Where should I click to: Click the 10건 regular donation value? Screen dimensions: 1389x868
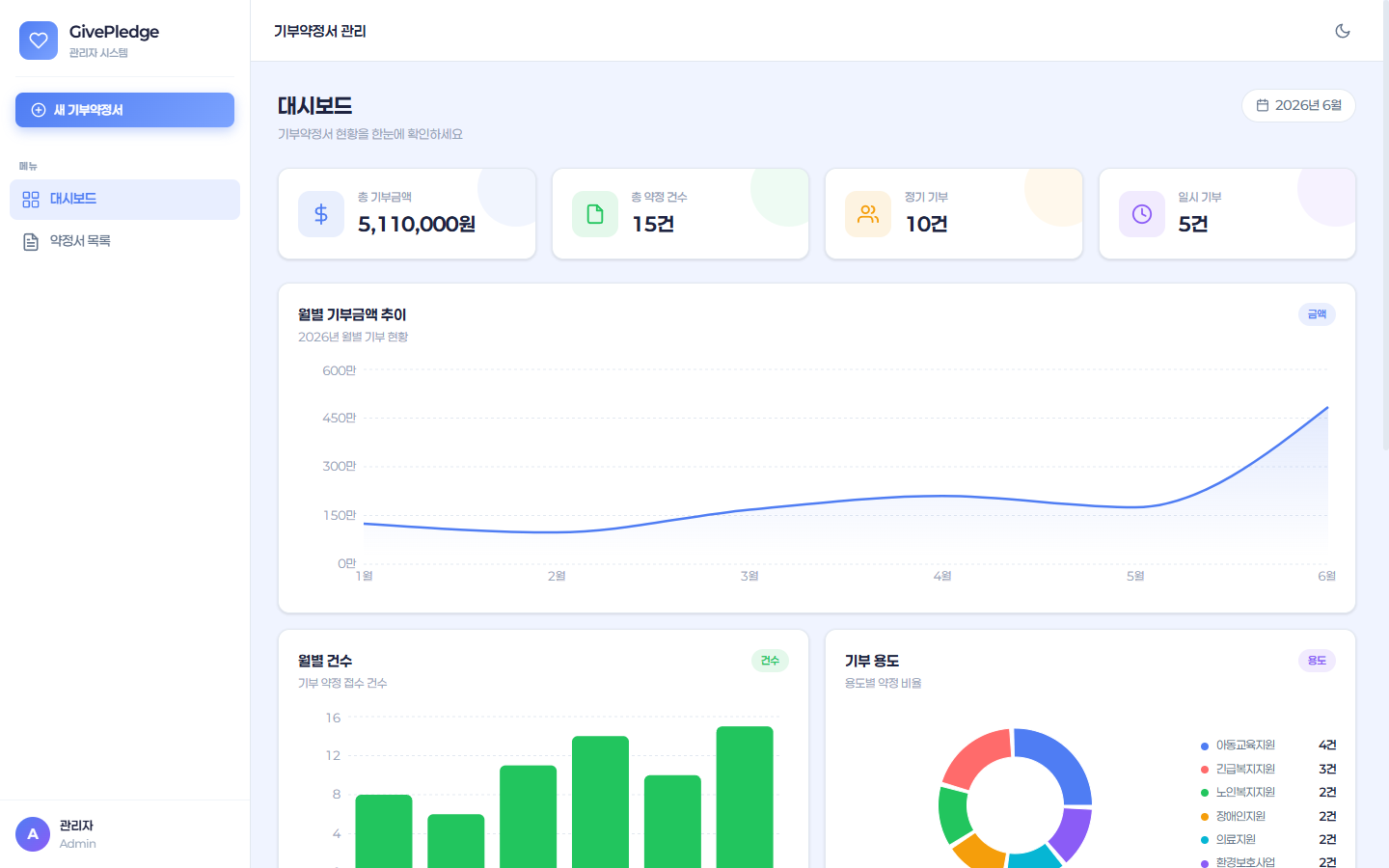click(926, 225)
